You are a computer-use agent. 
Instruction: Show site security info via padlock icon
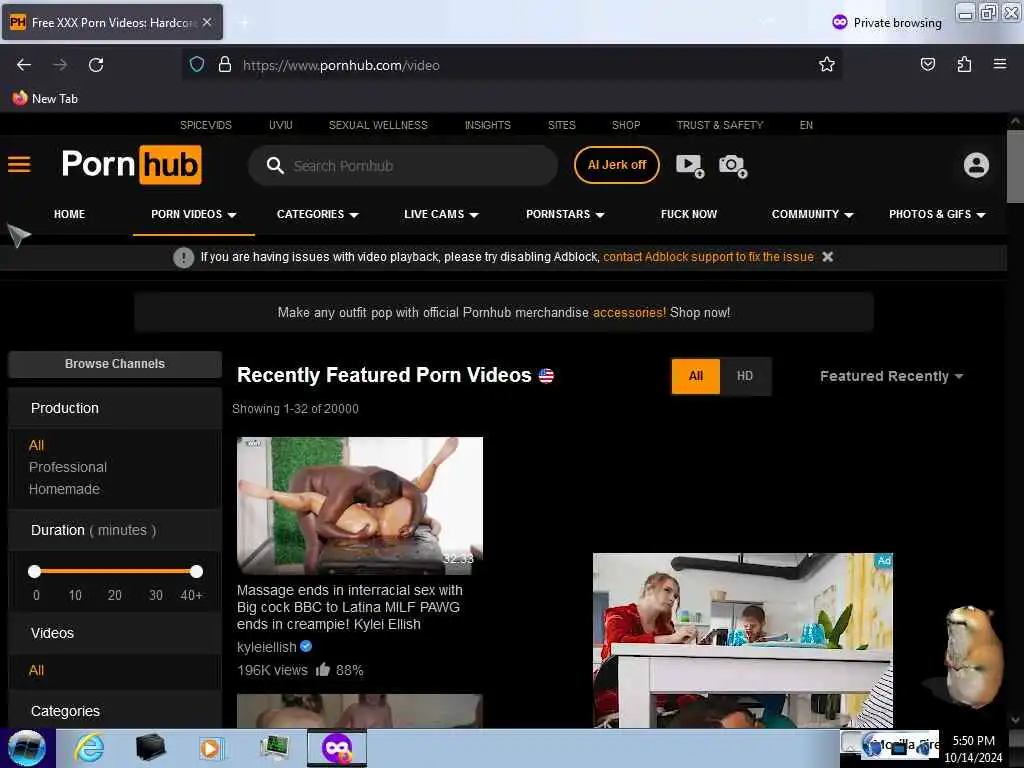point(225,65)
